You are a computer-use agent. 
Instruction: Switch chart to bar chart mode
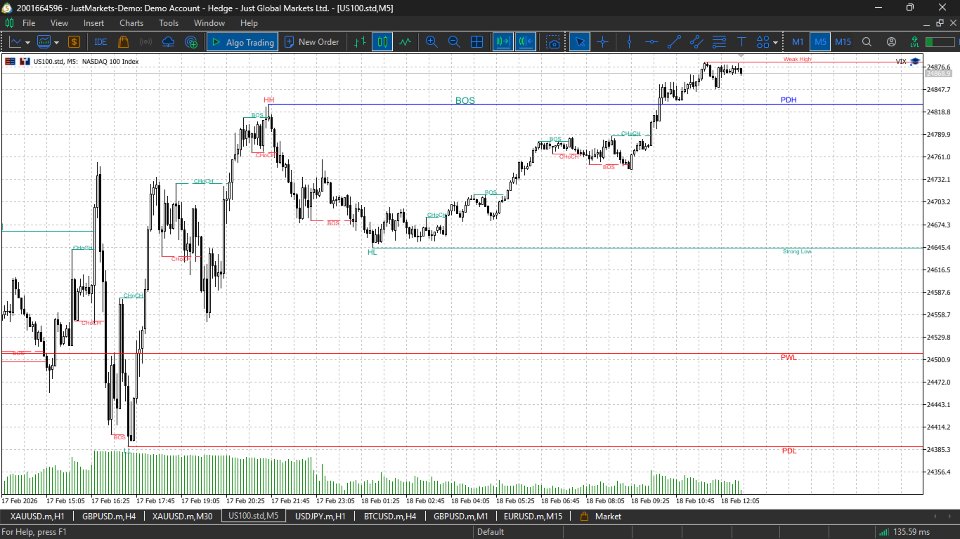pos(359,42)
